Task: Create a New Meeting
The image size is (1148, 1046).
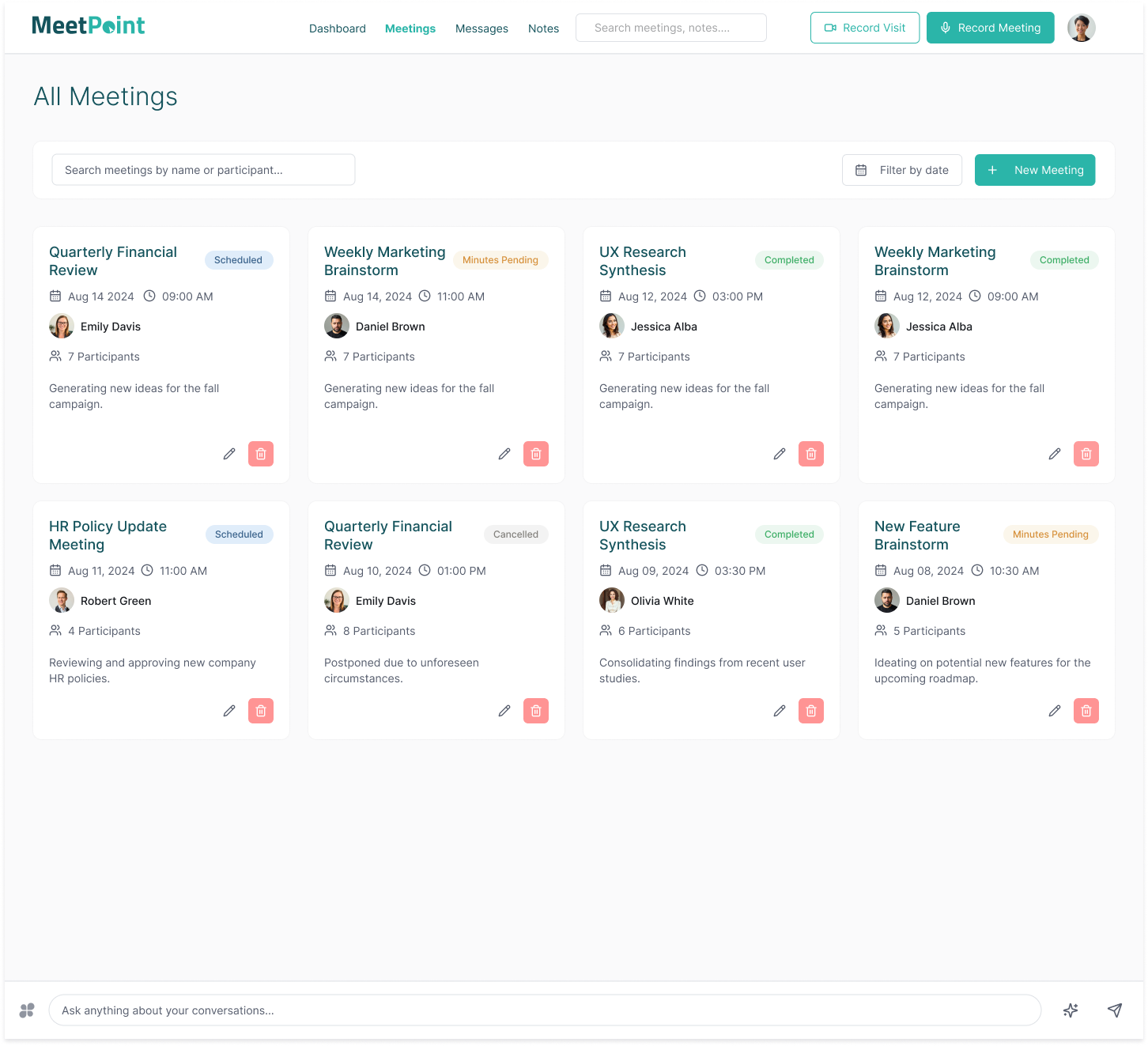Action: pos(1035,170)
